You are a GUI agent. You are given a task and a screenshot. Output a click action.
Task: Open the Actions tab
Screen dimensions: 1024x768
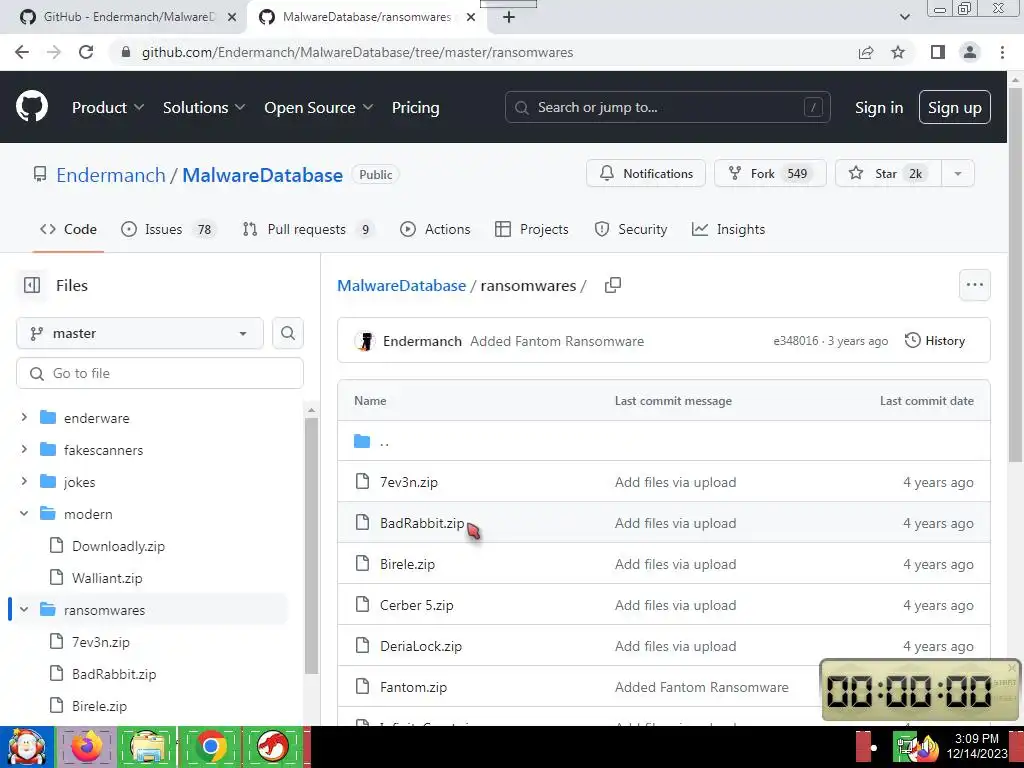[435, 229]
